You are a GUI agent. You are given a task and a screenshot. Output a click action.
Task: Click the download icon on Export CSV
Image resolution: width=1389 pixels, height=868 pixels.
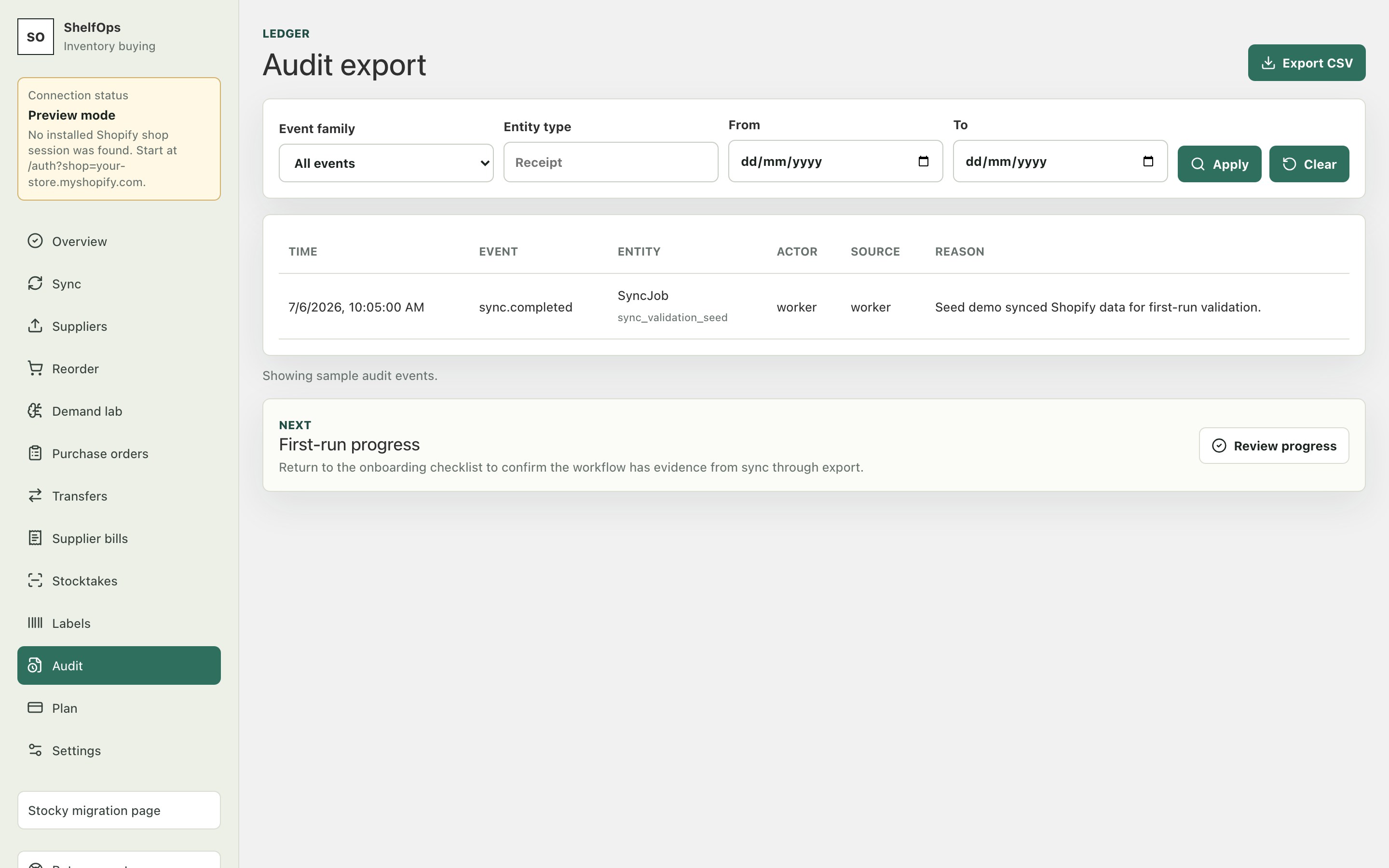[1268, 63]
